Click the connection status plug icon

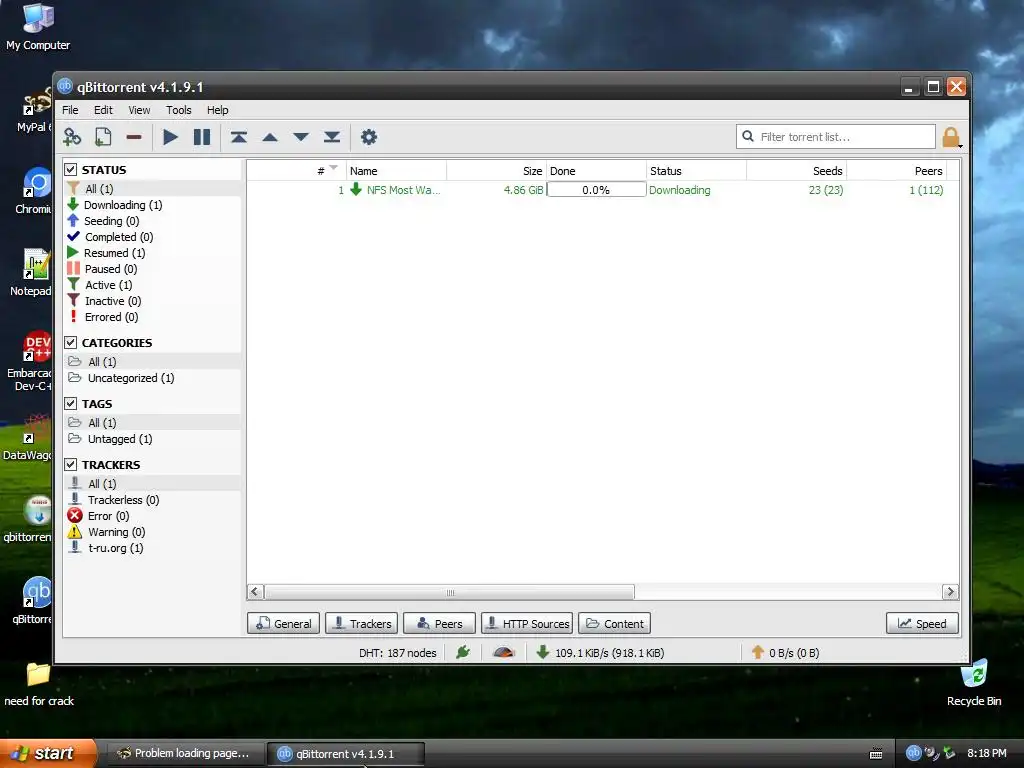click(x=463, y=652)
